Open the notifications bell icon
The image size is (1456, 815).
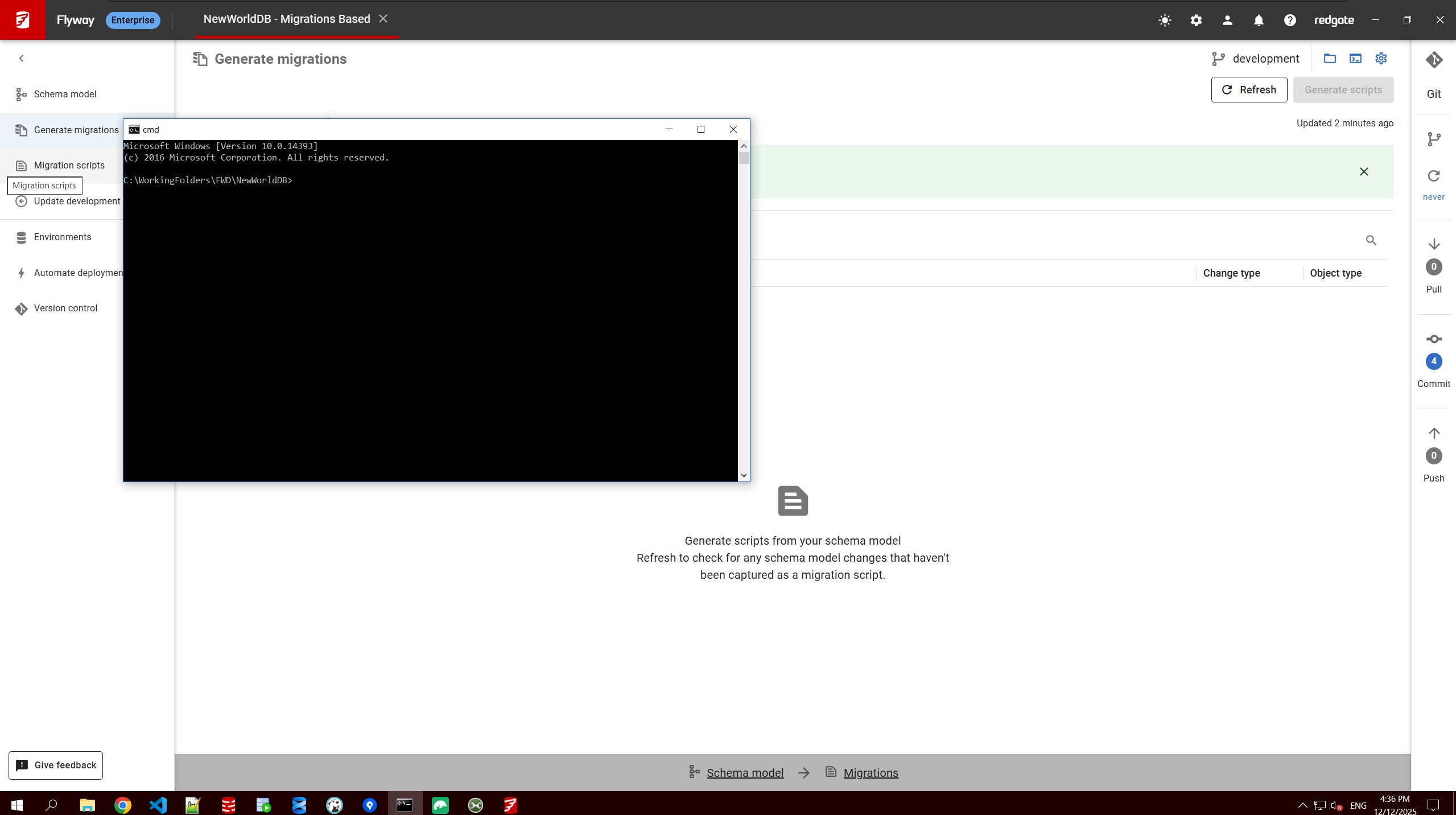(1259, 20)
